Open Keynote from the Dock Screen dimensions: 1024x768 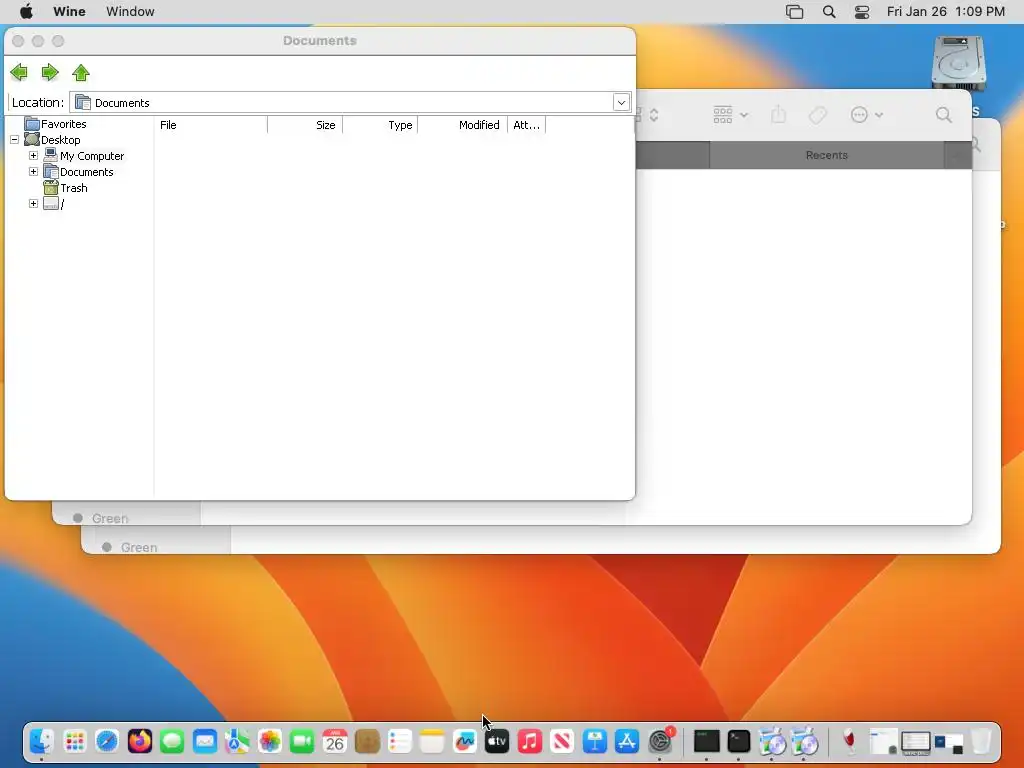pos(594,742)
